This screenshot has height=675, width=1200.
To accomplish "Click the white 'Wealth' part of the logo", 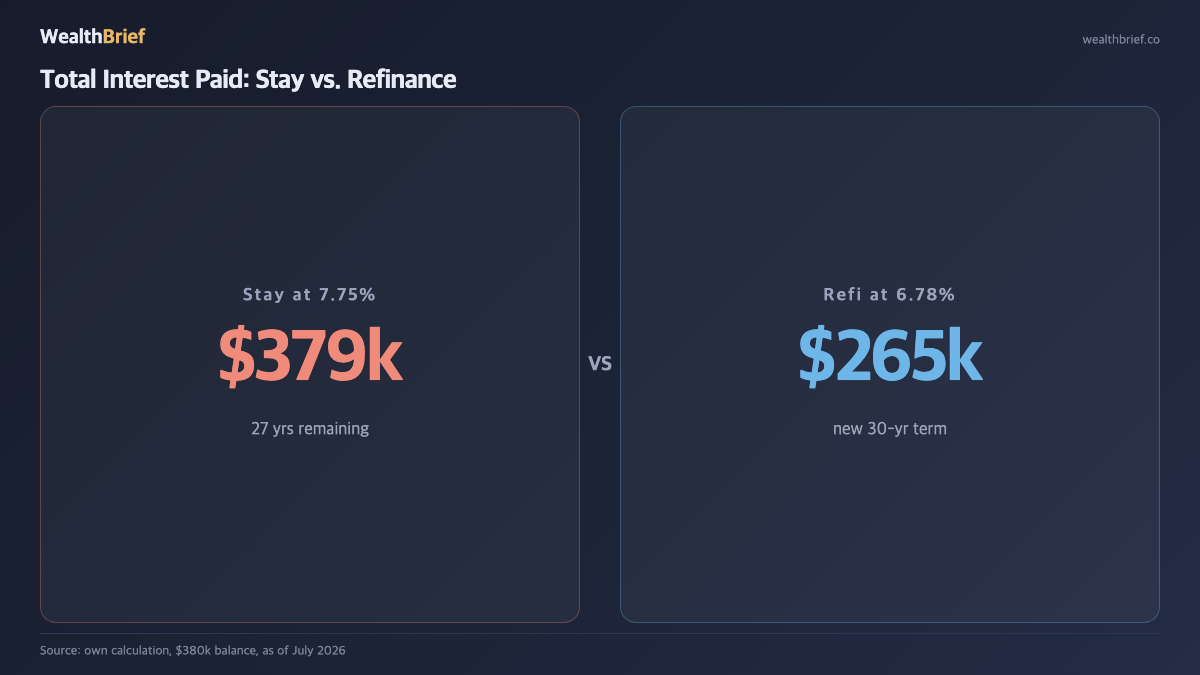I will click(71, 37).
